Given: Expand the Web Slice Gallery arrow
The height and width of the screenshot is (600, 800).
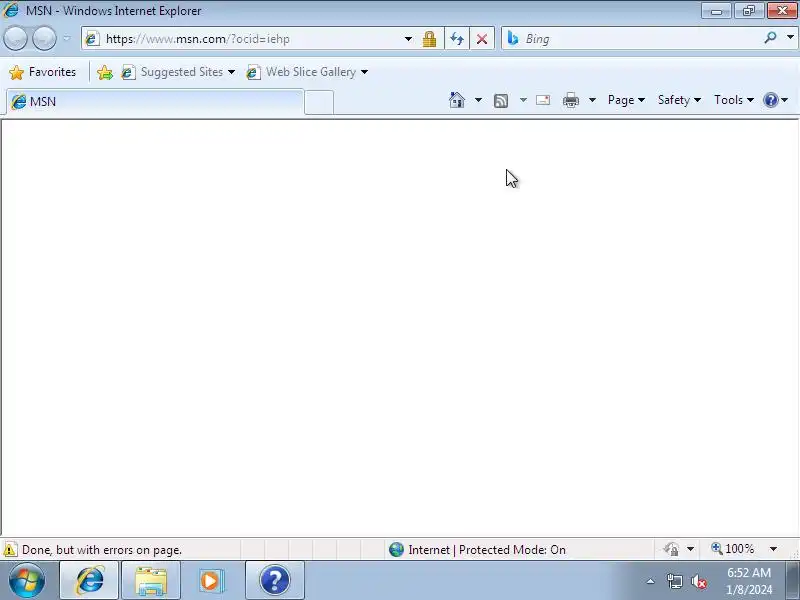Looking at the screenshot, I should point(364,72).
